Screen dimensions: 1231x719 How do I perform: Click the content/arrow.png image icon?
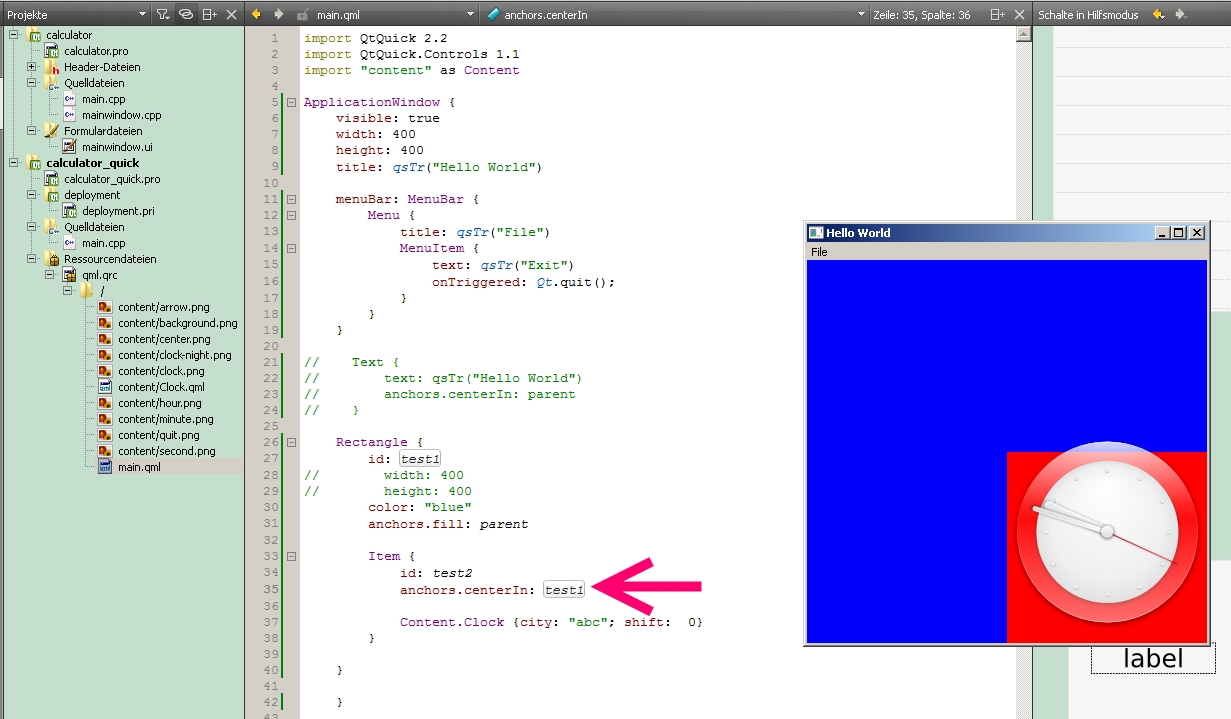click(105, 307)
